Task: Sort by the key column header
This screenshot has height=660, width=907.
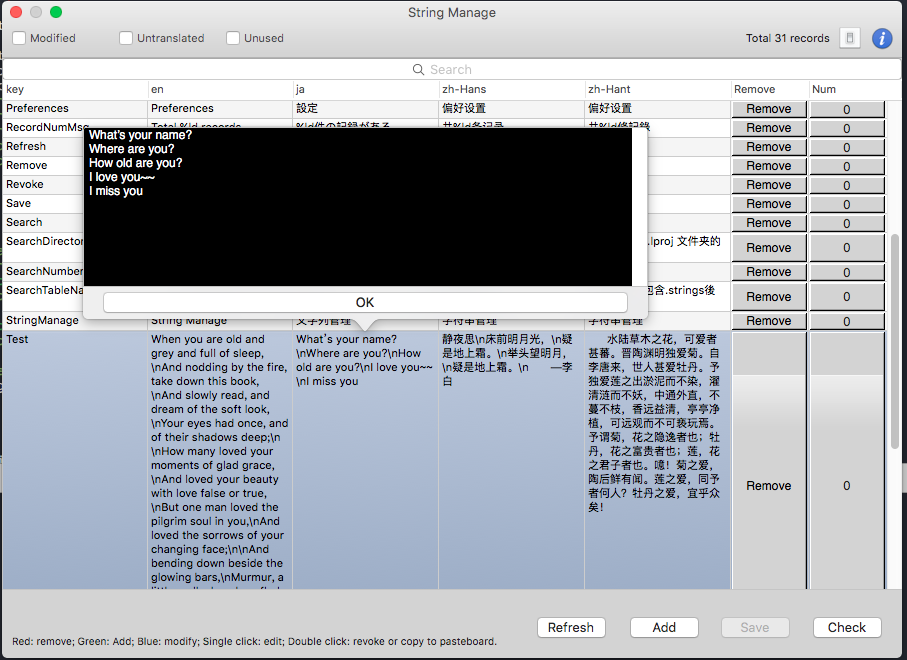Action: pyautogui.click(x=75, y=90)
